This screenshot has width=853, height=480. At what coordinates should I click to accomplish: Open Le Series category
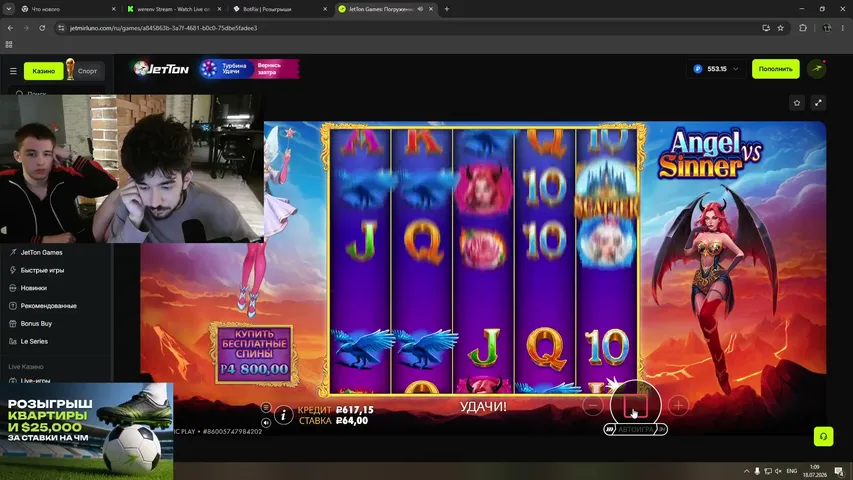tap(34, 341)
